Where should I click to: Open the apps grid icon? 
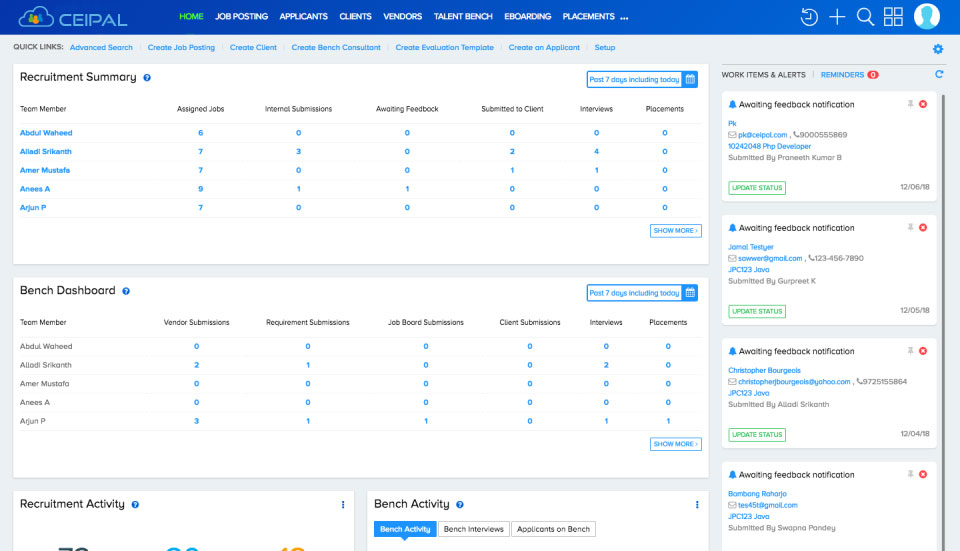[893, 17]
